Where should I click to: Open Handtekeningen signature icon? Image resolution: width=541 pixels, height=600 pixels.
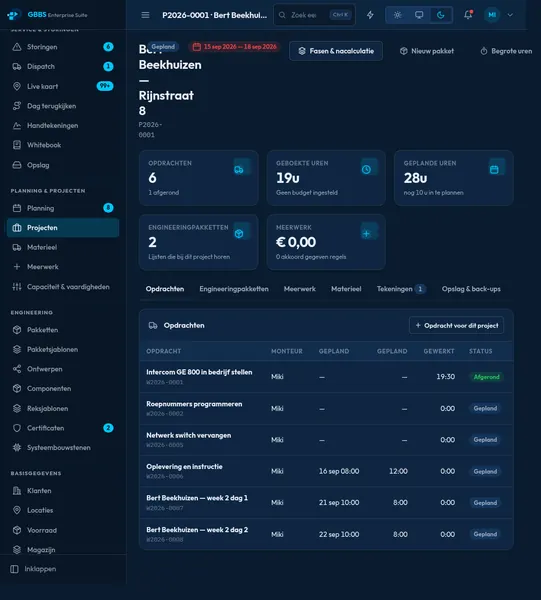[x=17, y=126]
